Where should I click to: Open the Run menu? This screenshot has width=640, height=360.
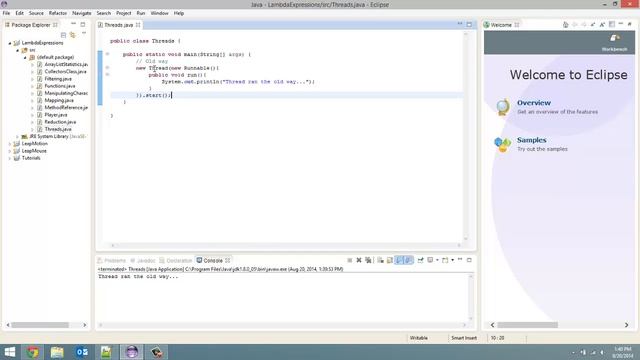click(x=141, y=13)
